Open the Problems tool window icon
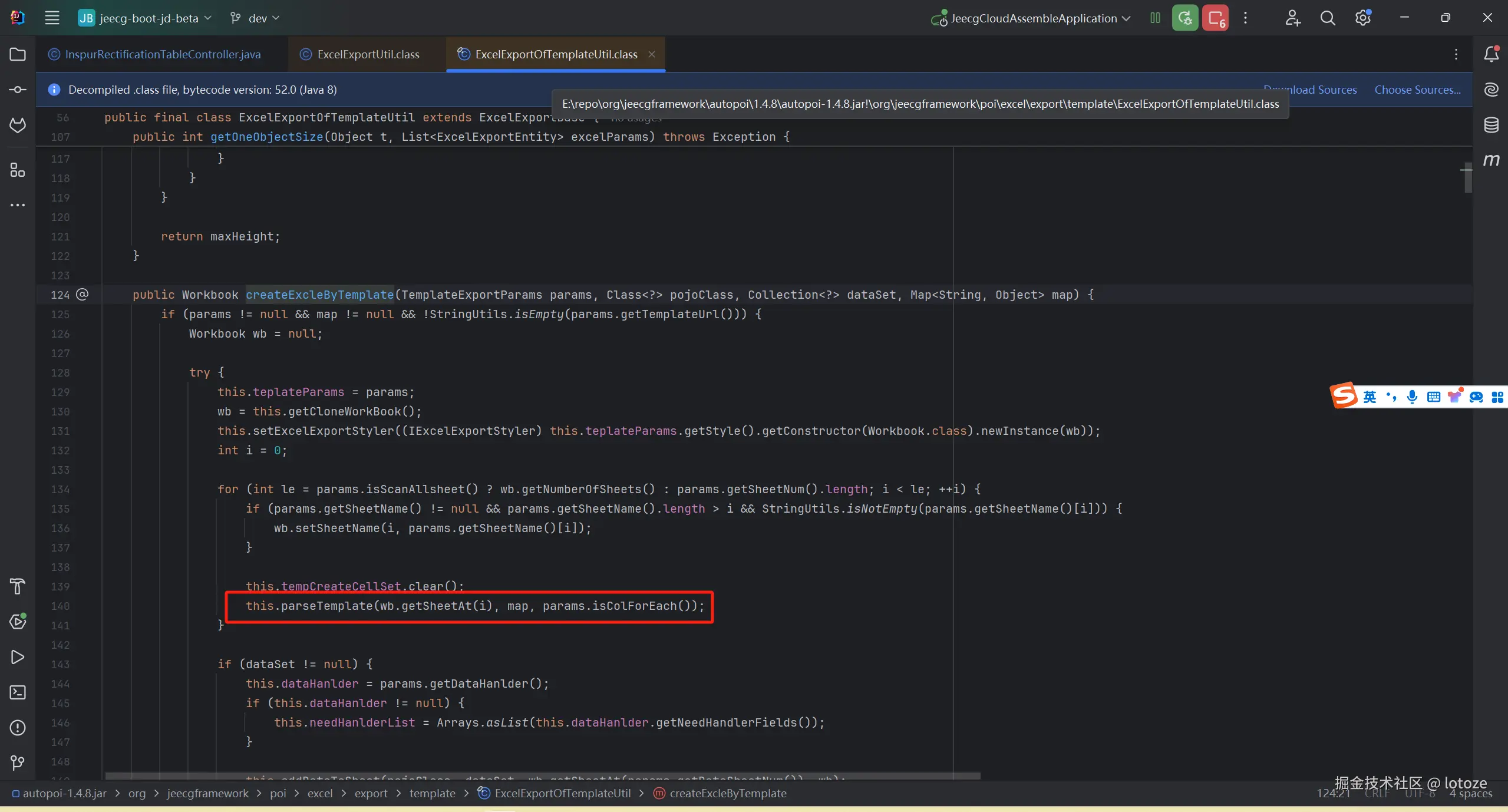 [18, 728]
